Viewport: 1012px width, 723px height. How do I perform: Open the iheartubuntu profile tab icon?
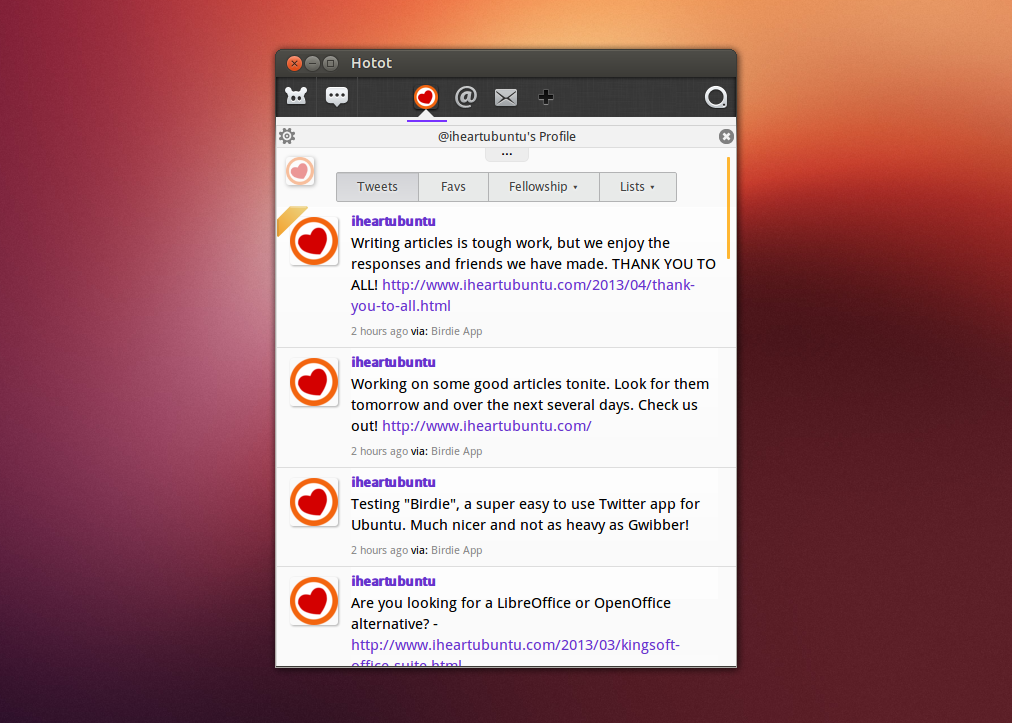point(426,97)
